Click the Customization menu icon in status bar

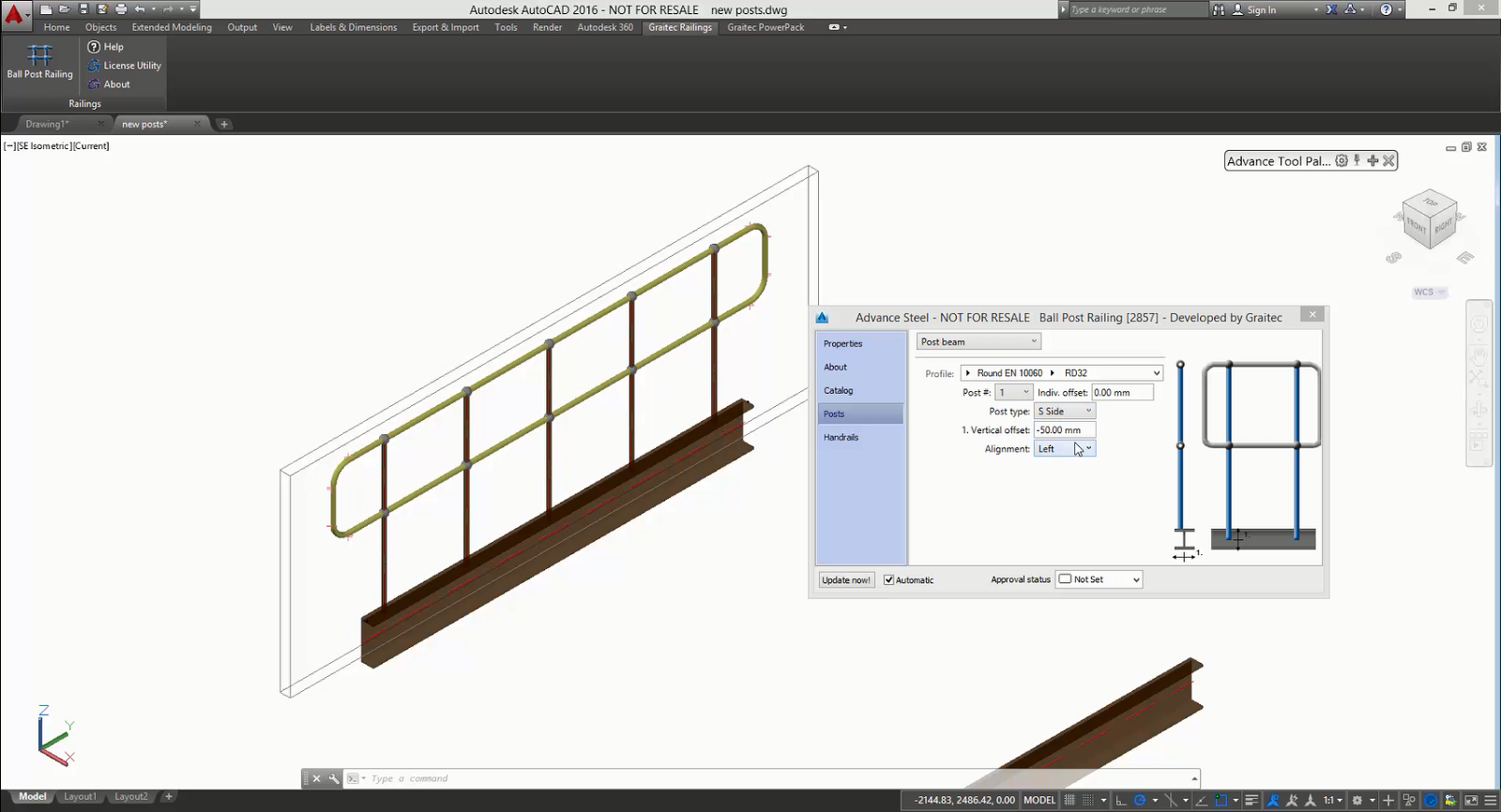coord(1491,800)
